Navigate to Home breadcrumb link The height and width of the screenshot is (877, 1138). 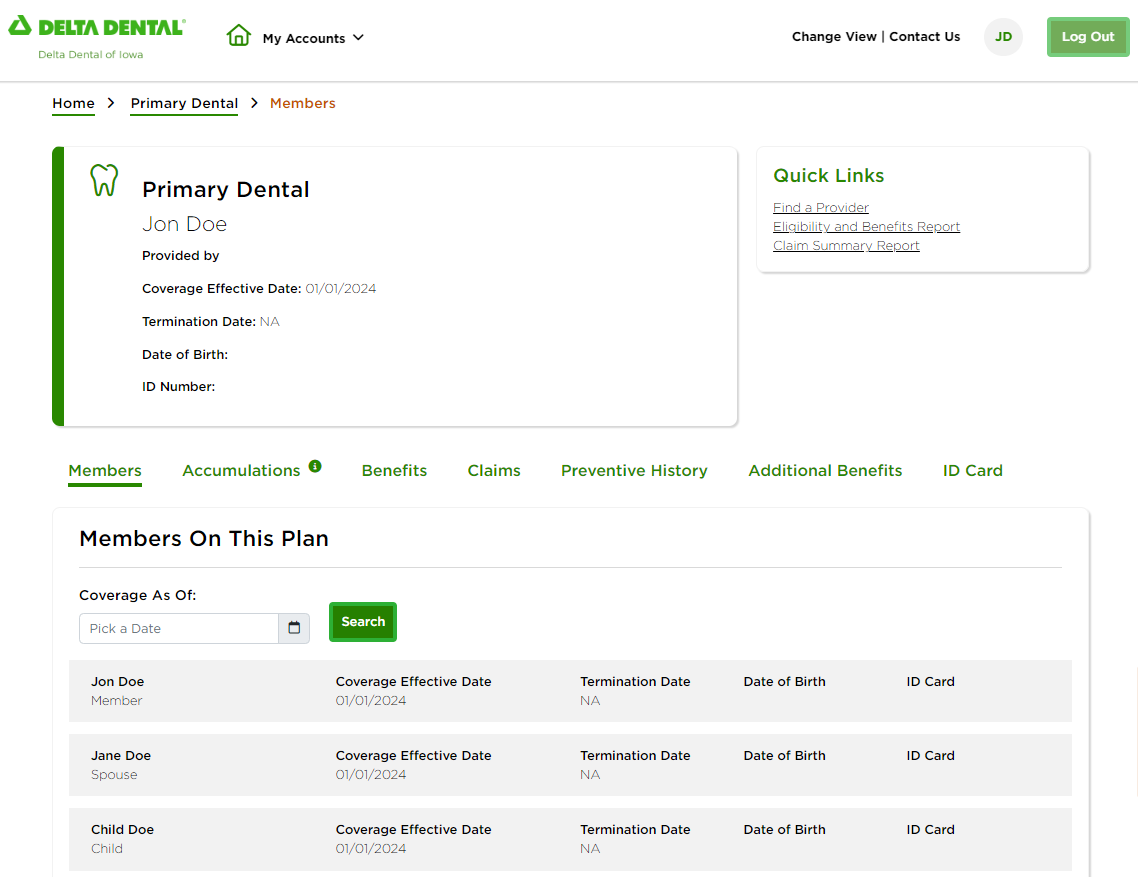pyautogui.click(x=73, y=103)
